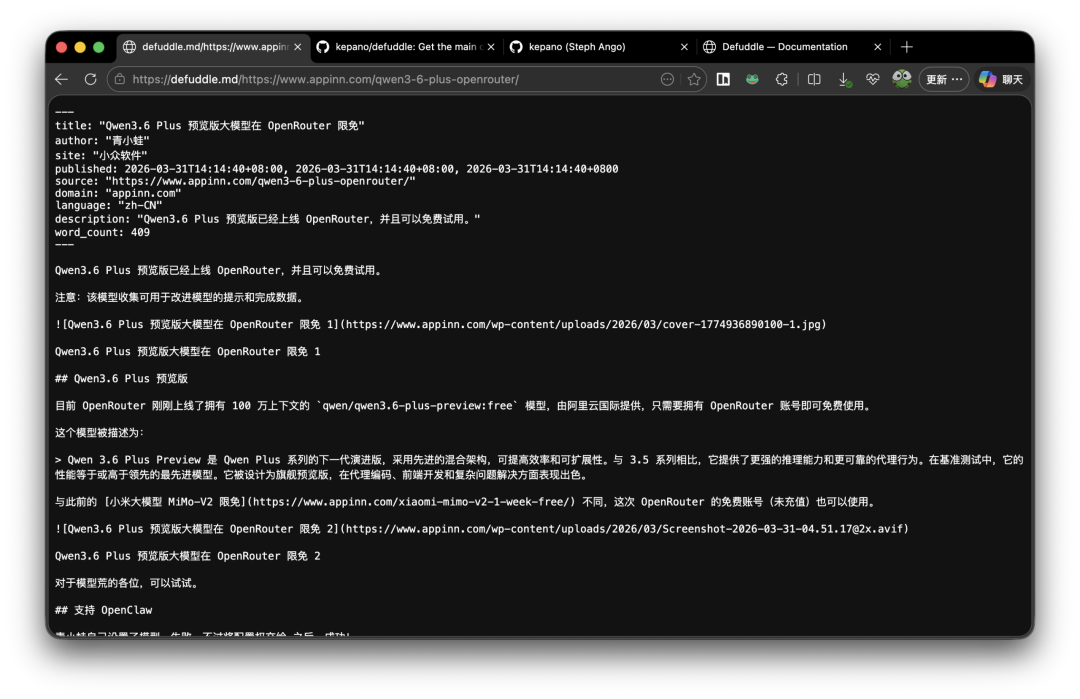Viewport: 1080px width, 699px height.
Task: Bookmark this page with the star
Action: 694,79
